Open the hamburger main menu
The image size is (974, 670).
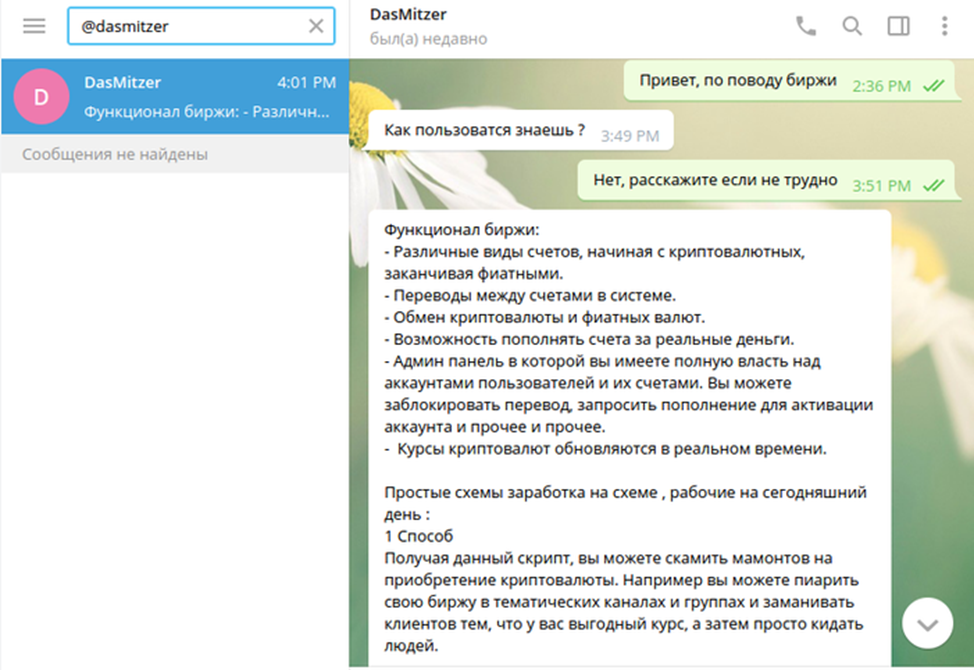pyautogui.click(x=34, y=26)
